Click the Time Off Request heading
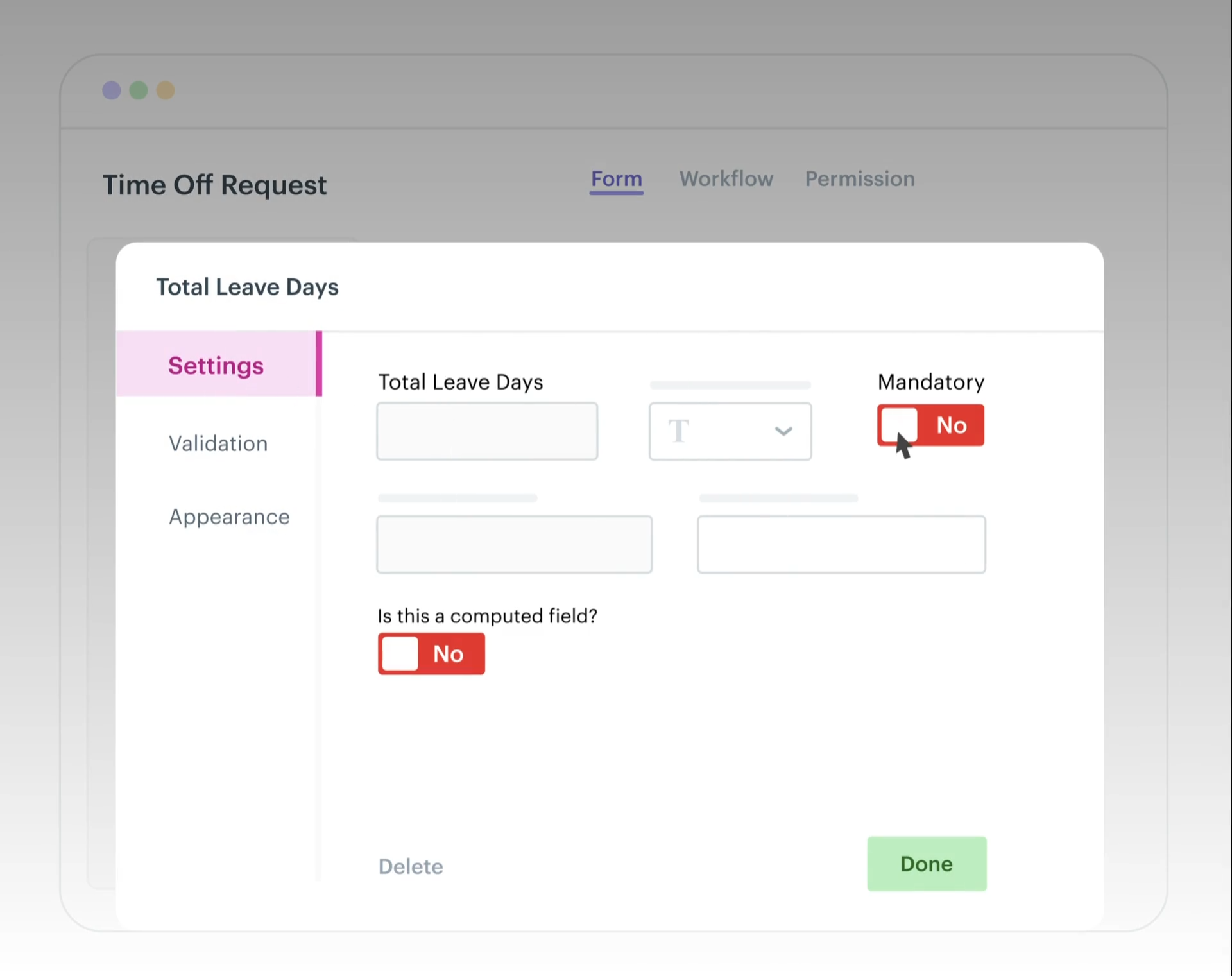1232x976 pixels. coord(214,185)
